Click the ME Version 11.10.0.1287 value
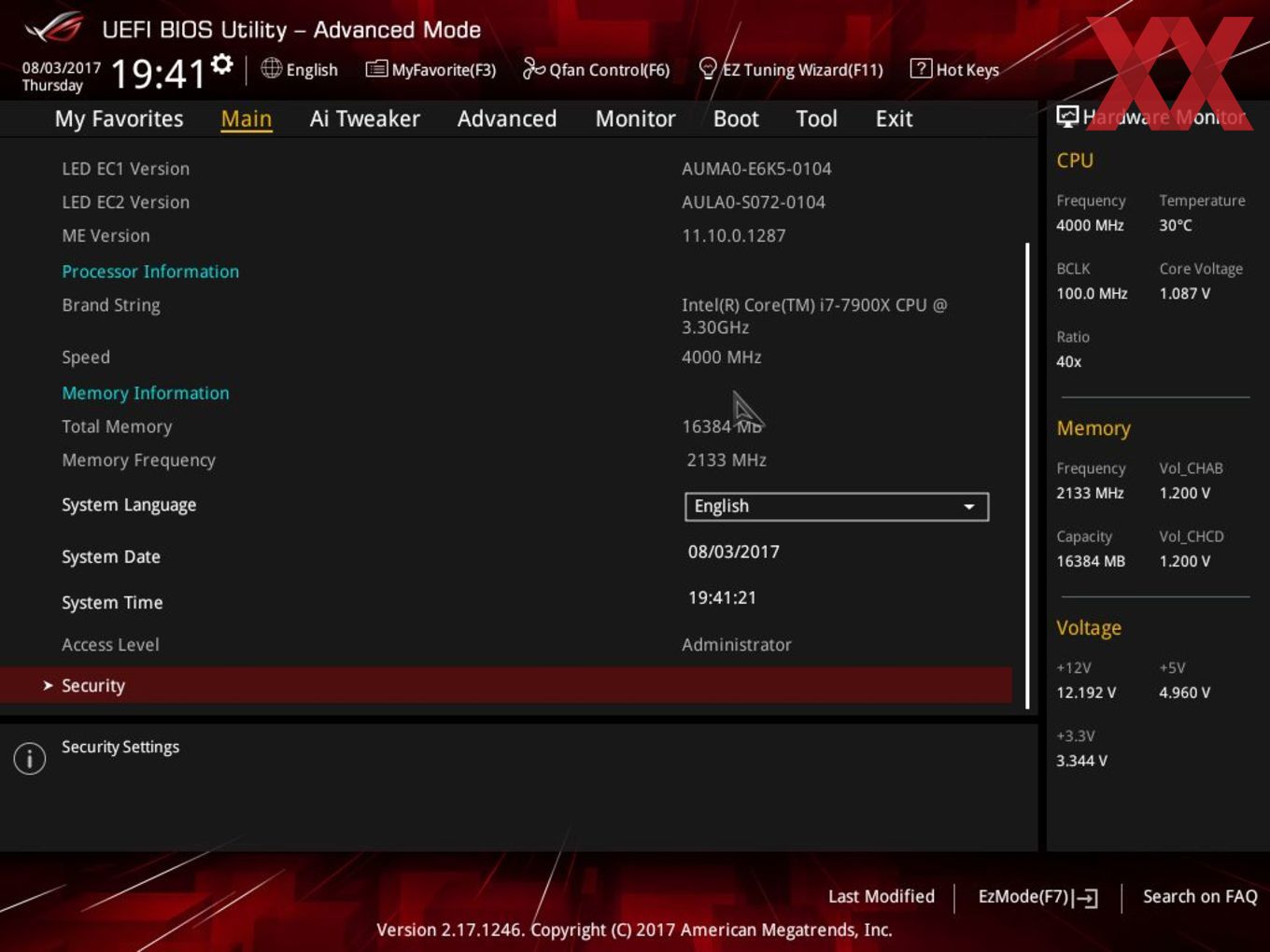This screenshot has width=1270, height=952. point(734,235)
